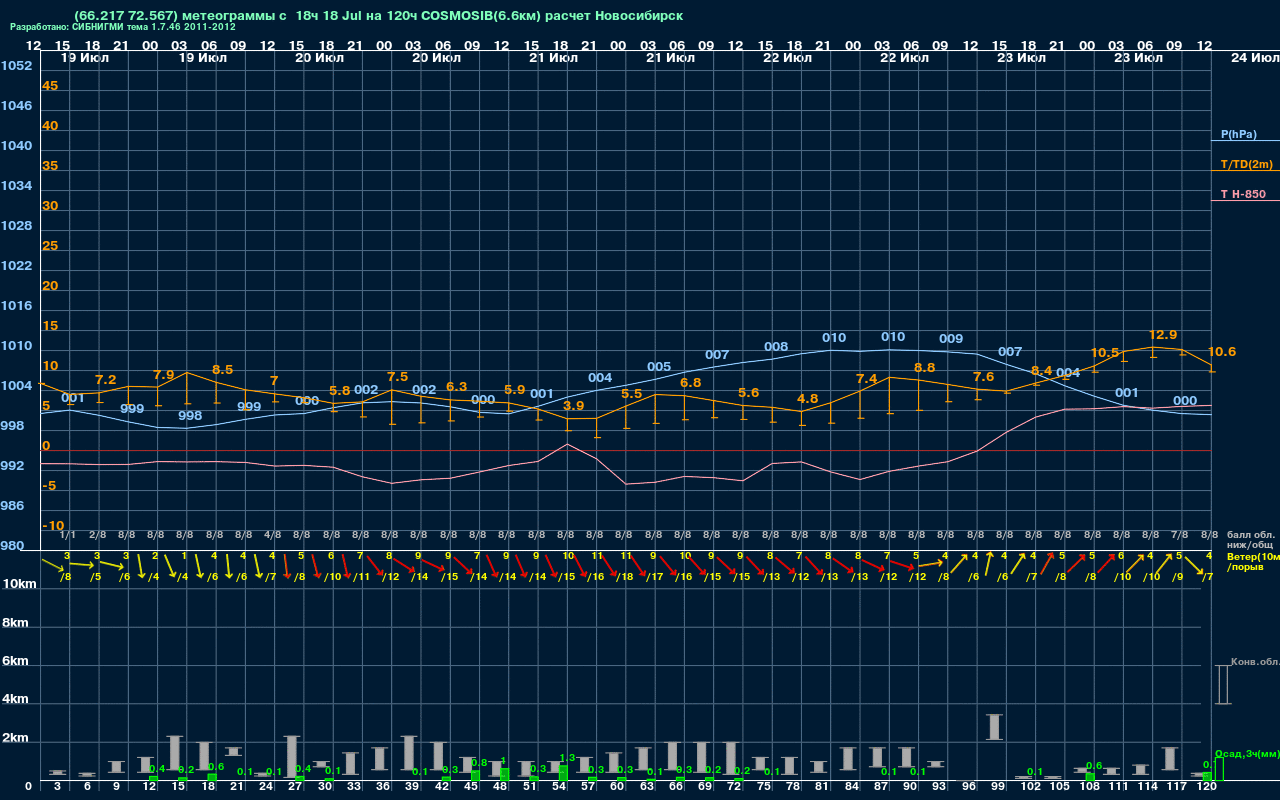Click the 'балл обл. ниж/общ' legend text
This screenshot has width=1280, height=800.
click(1249, 540)
